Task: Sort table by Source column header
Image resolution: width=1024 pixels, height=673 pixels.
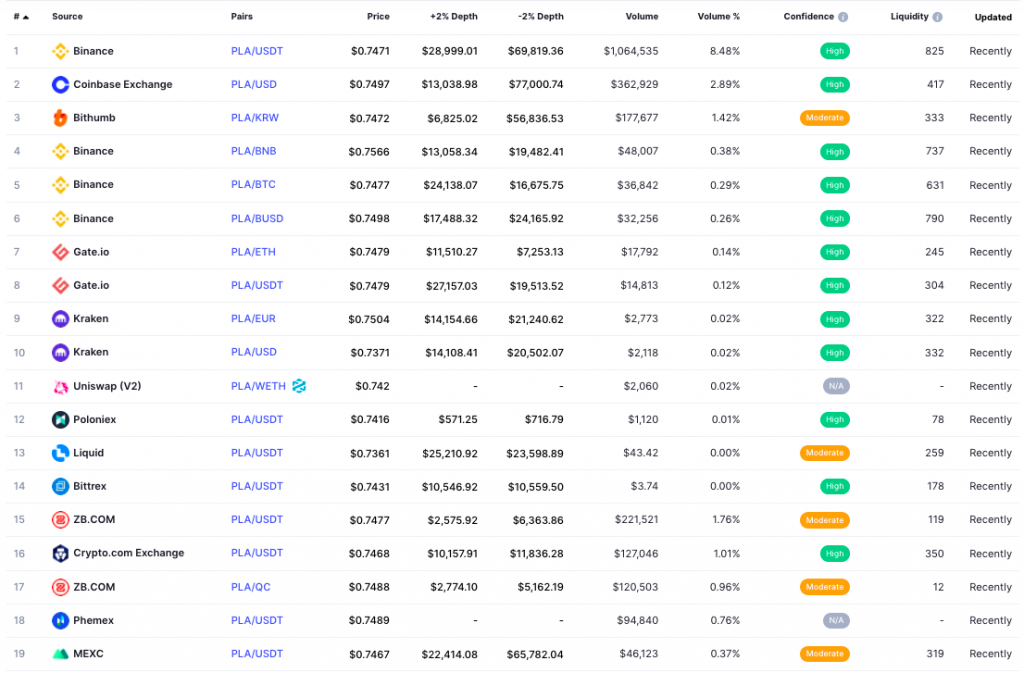Action: point(67,16)
